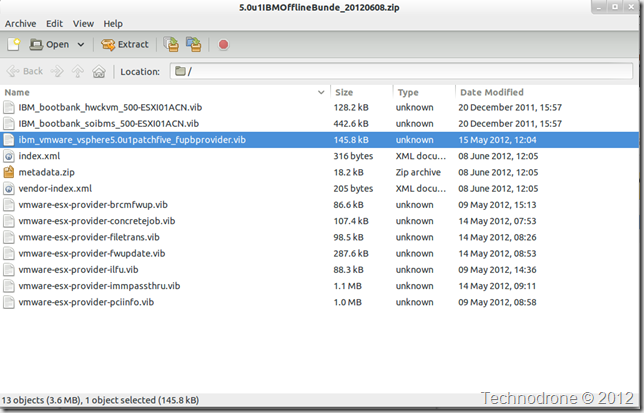Select the metadata.zip file name
Screen dimensions: 644x413
point(46,172)
